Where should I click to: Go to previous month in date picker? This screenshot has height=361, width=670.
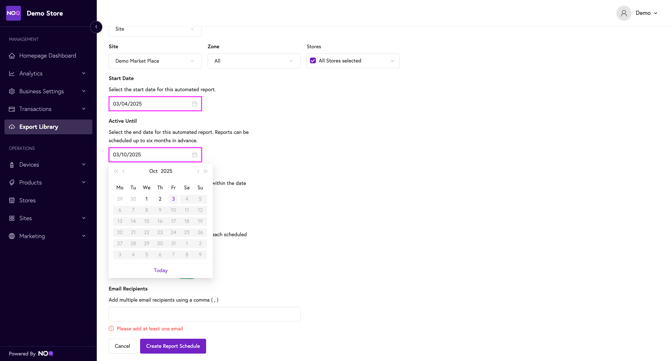[x=123, y=171]
